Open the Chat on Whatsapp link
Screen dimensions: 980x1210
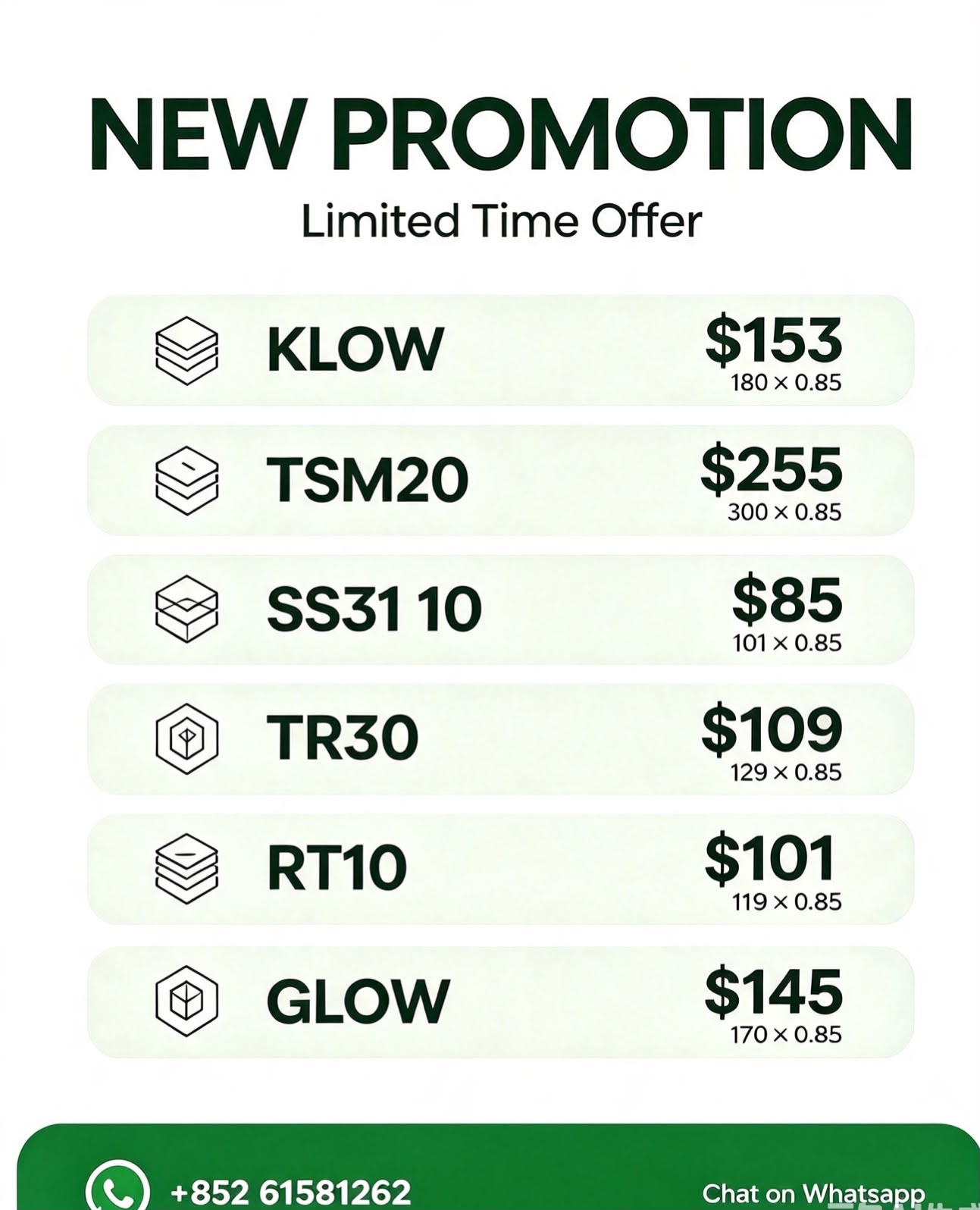pyautogui.click(x=813, y=1193)
